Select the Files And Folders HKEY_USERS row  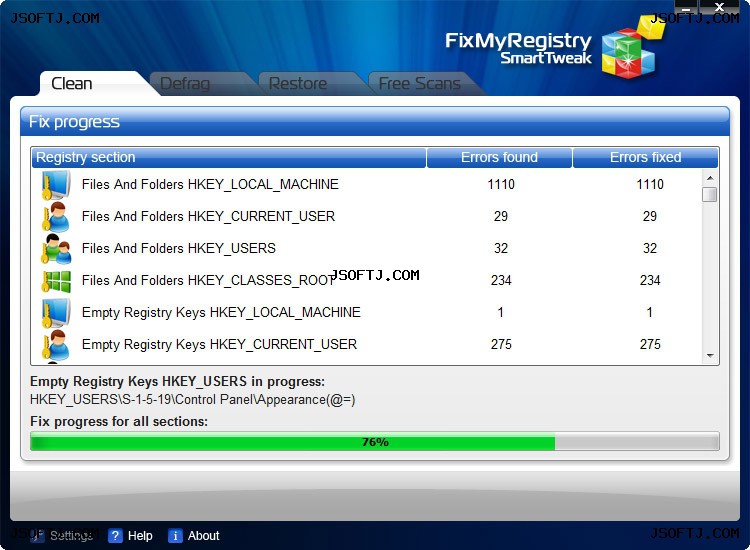coord(367,249)
